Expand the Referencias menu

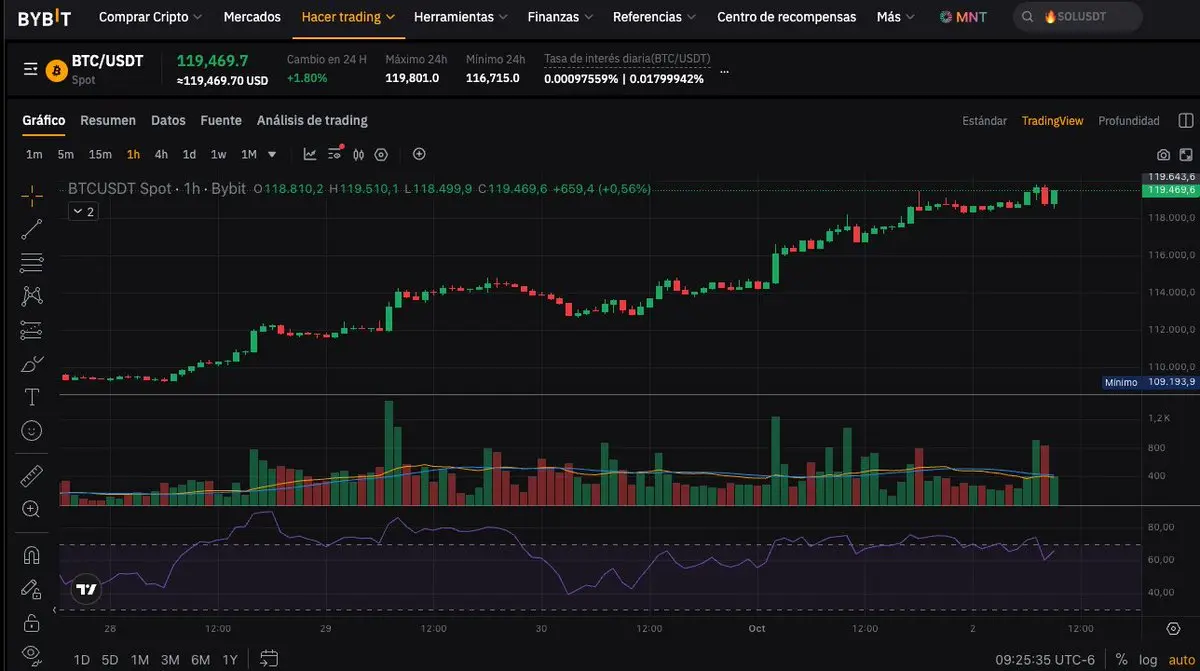pos(655,17)
